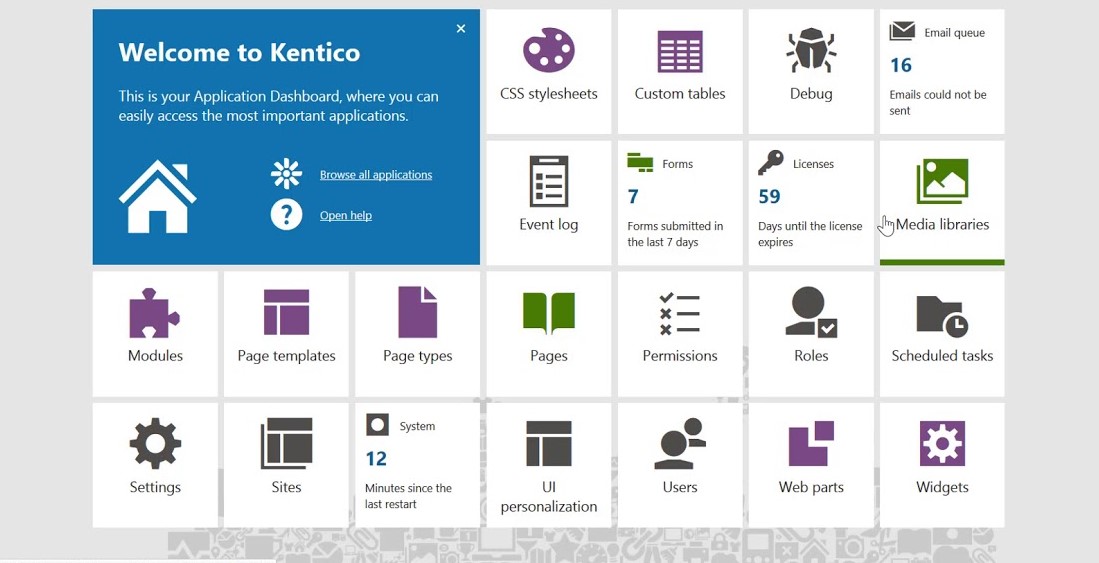Click 'Emails could not be sent' text
1099x563 pixels.
point(938,102)
